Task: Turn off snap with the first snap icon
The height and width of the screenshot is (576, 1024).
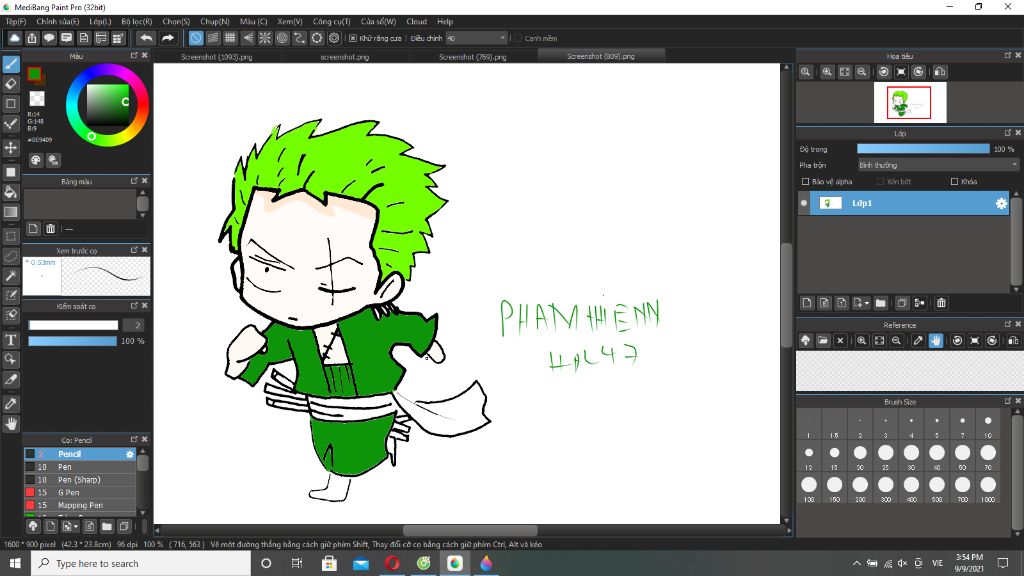Action: pyautogui.click(x=196, y=39)
